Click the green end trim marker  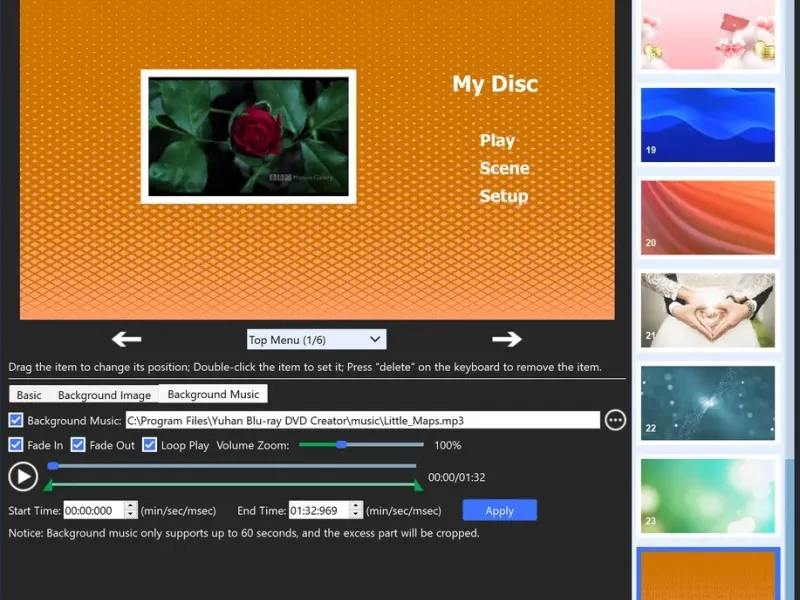[418, 485]
